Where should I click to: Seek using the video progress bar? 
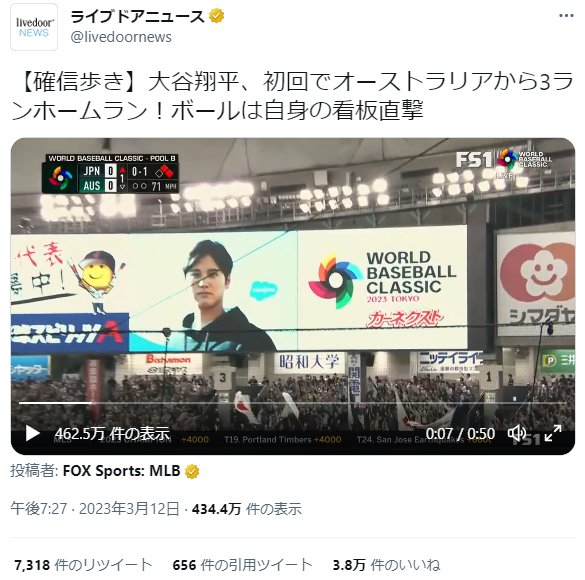[x=292, y=403]
